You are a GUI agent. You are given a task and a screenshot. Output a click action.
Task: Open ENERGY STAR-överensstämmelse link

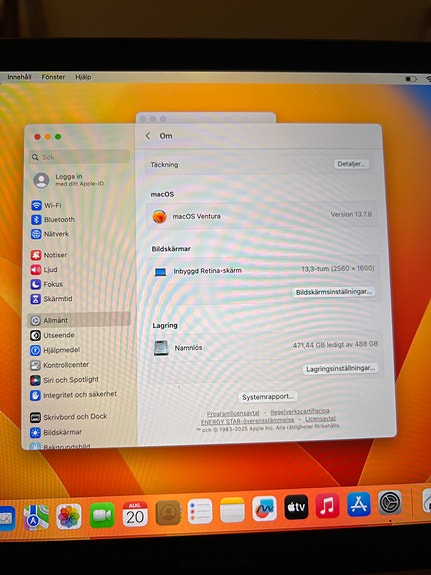pos(248,421)
